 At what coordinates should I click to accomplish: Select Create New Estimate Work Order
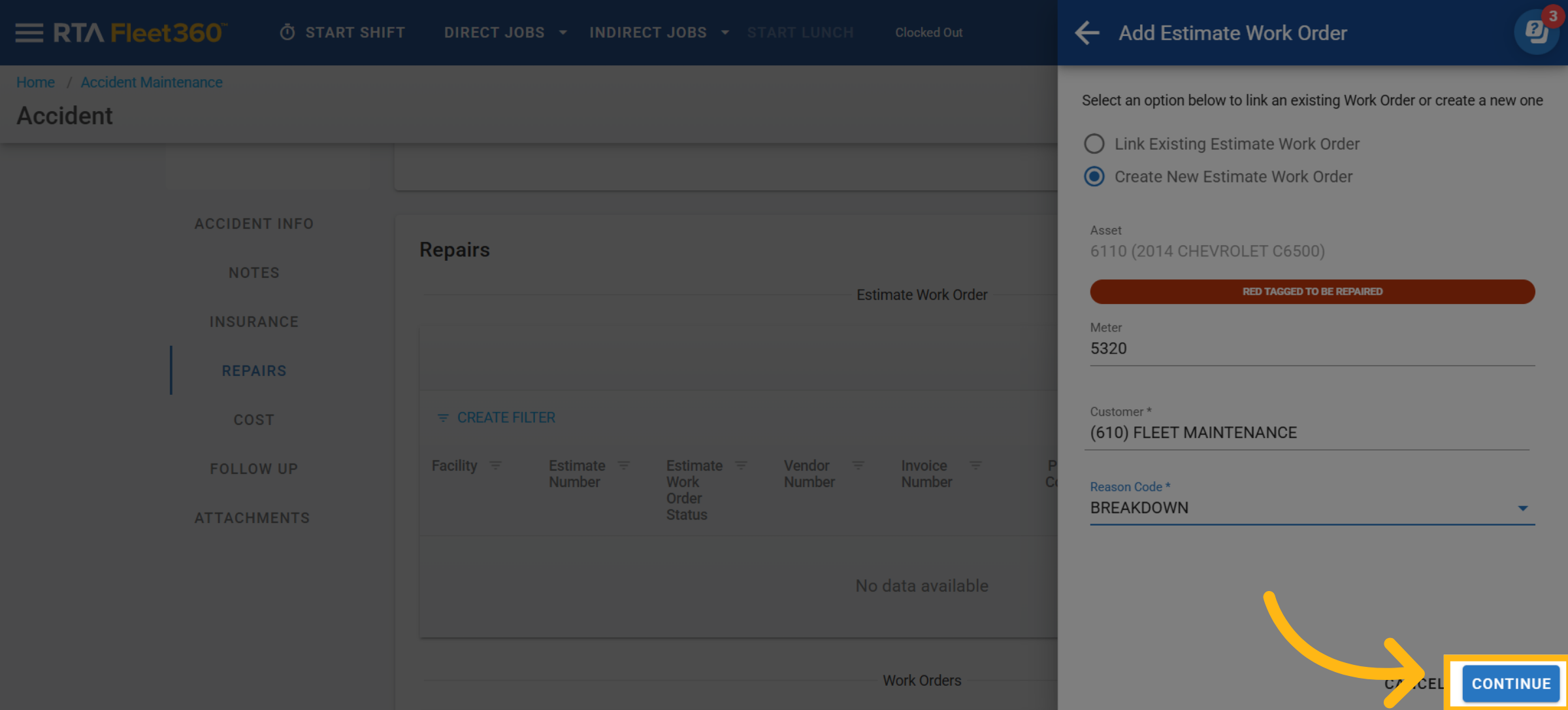(1094, 177)
